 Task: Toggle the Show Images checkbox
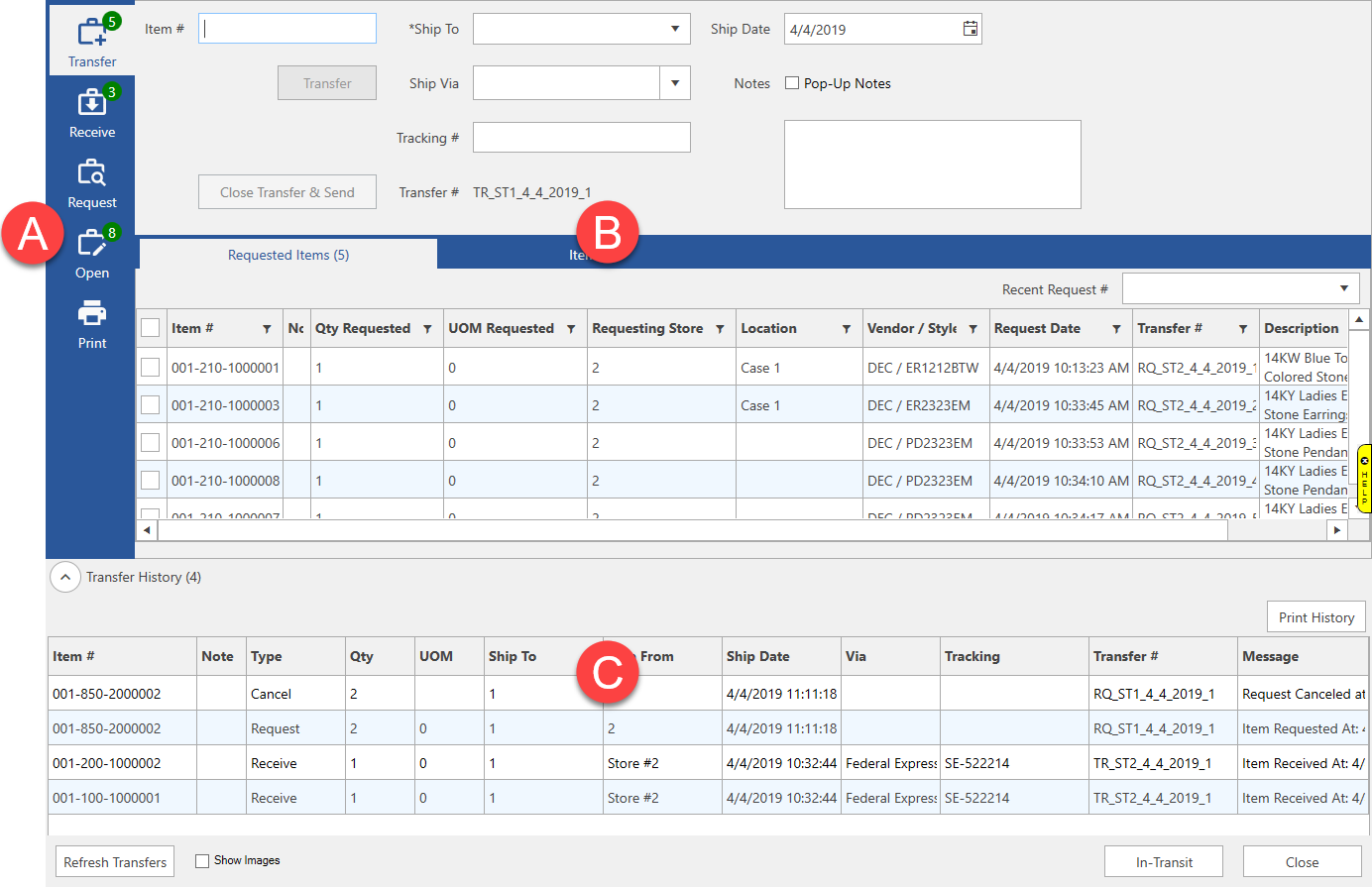202,861
